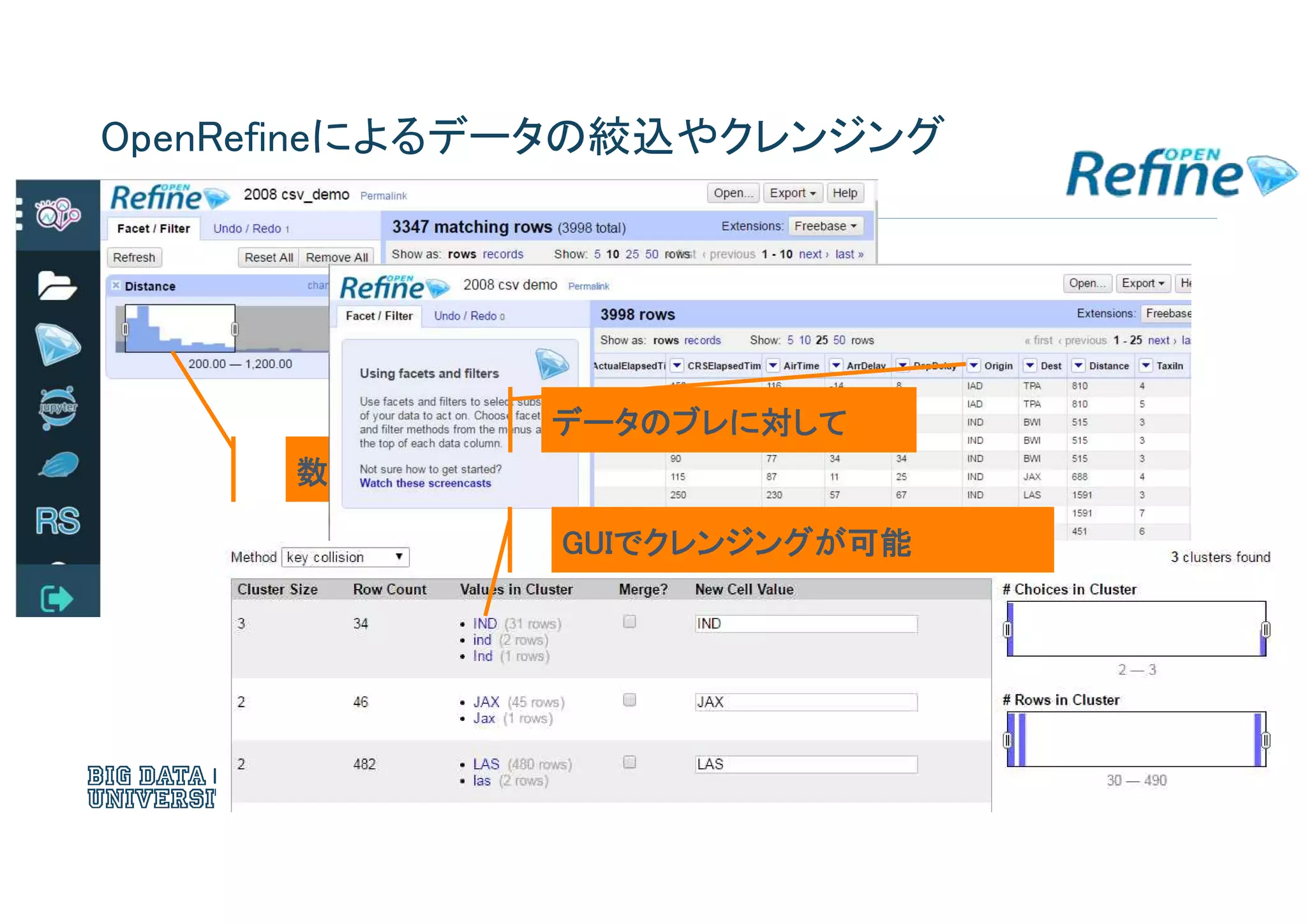Click the left handle of the Distance histogram slider
The image size is (1307, 924).
[125, 329]
